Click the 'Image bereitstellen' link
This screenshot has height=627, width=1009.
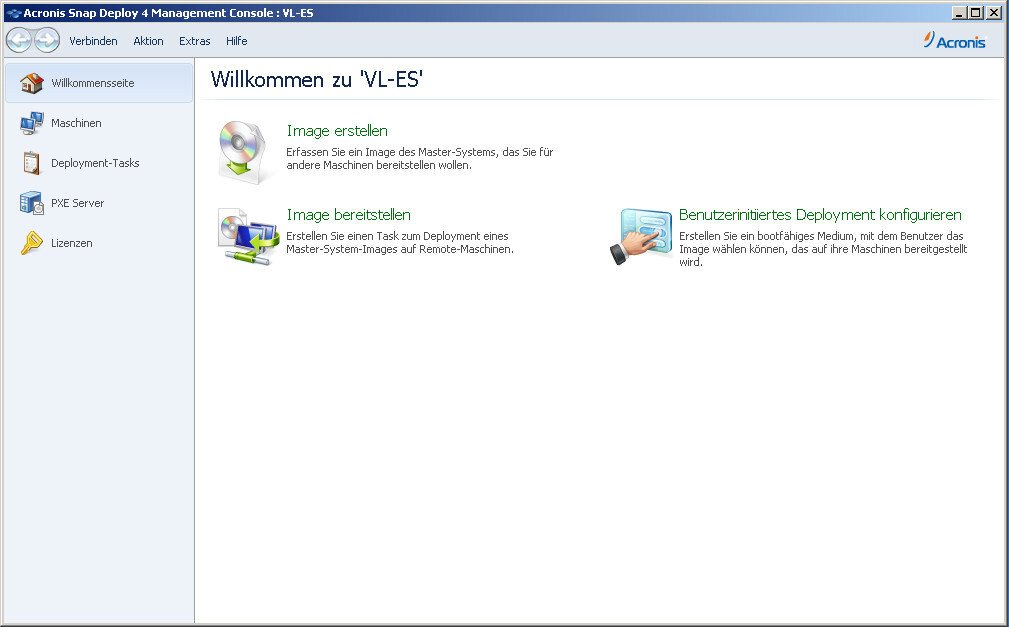[348, 215]
